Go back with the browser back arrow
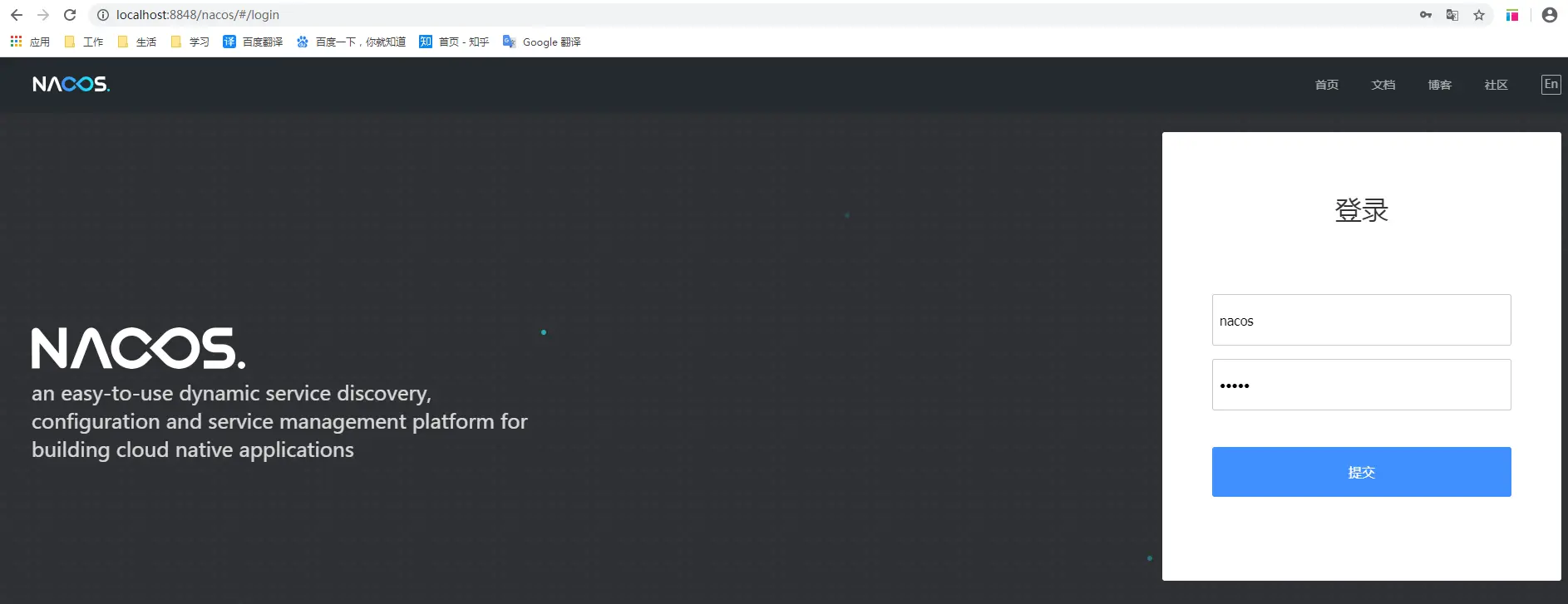Image resolution: width=1568 pixels, height=604 pixels. click(17, 15)
